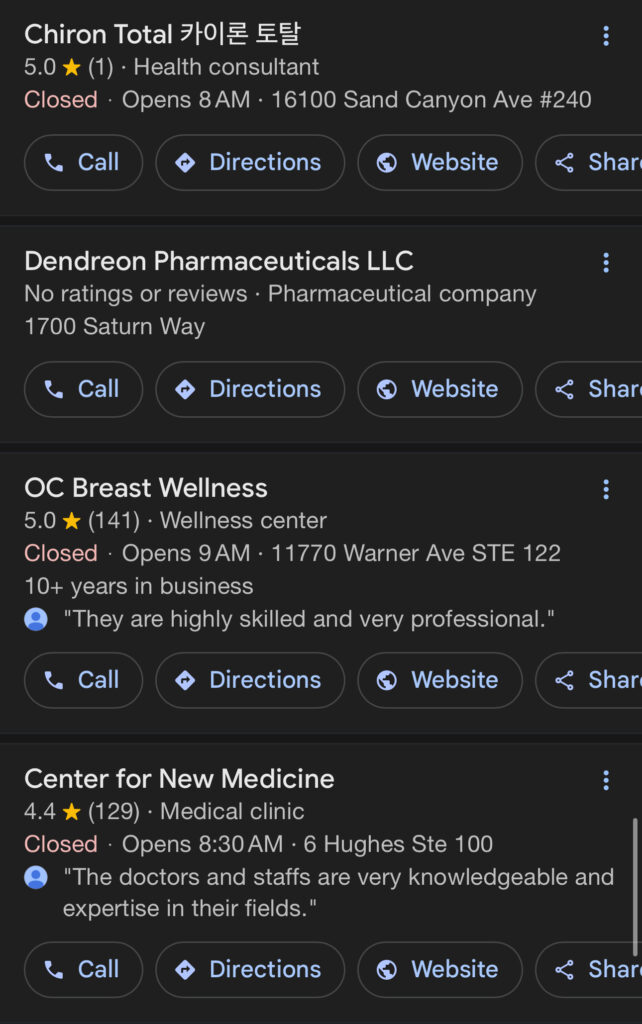Tap directions icon for Dendreon Pharmaceuticals
642x1024 pixels.
point(185,390)
